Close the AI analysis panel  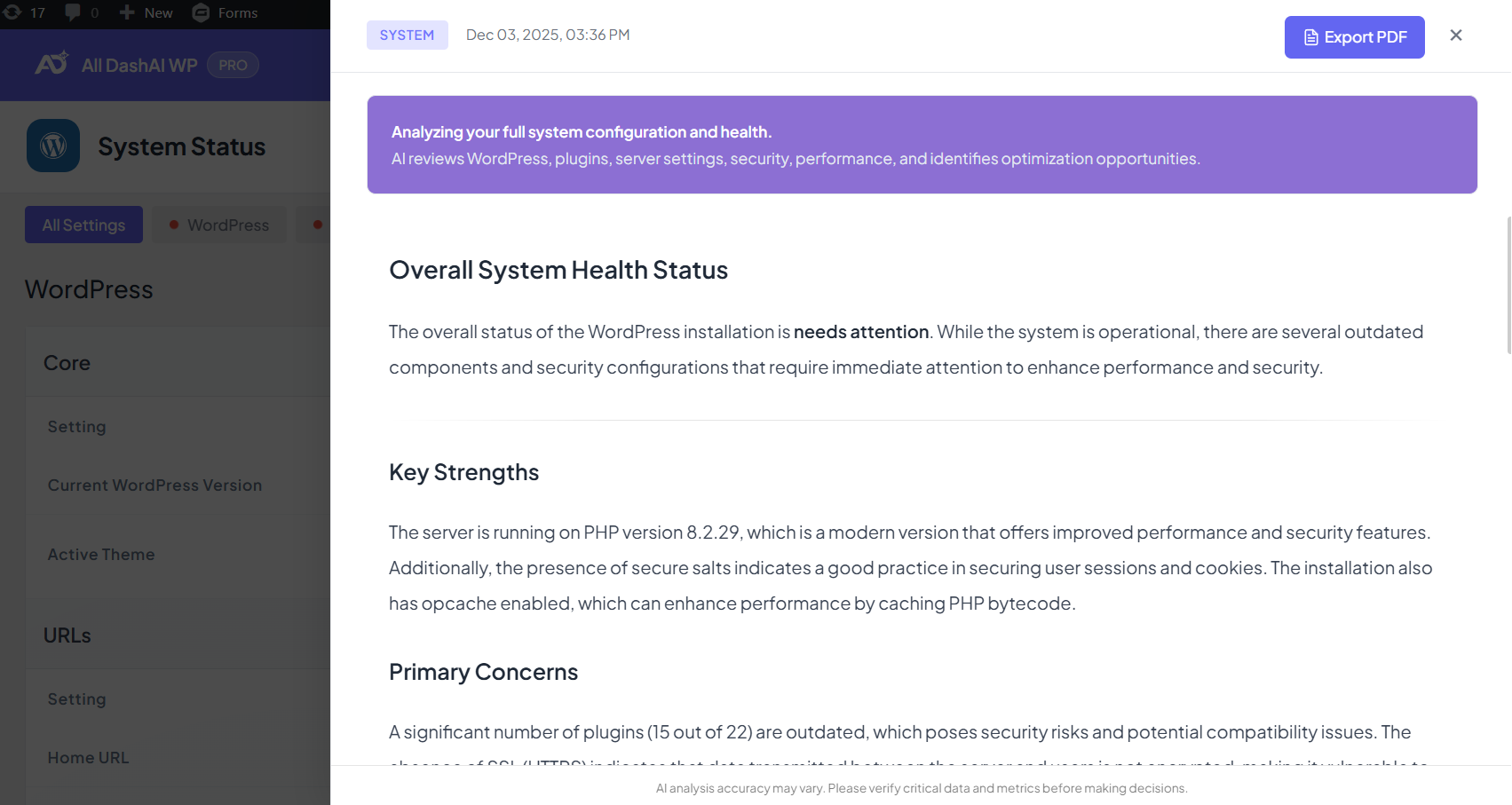1456,36
